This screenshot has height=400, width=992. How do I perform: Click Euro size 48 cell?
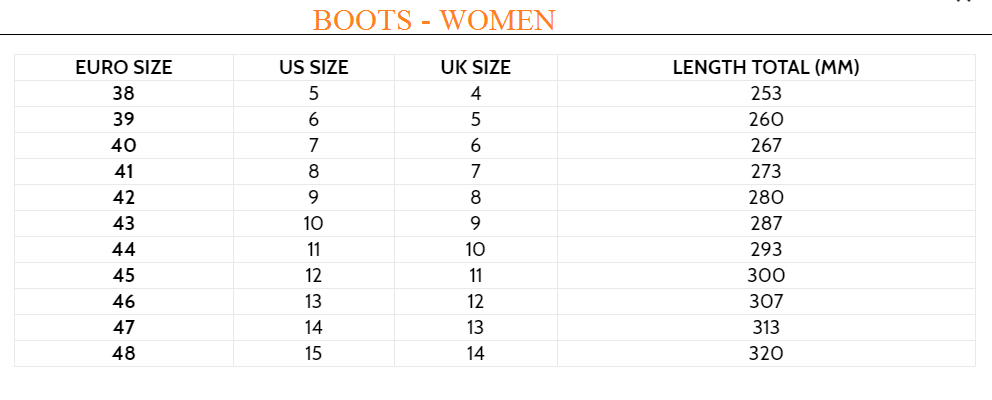pos(124,353)
